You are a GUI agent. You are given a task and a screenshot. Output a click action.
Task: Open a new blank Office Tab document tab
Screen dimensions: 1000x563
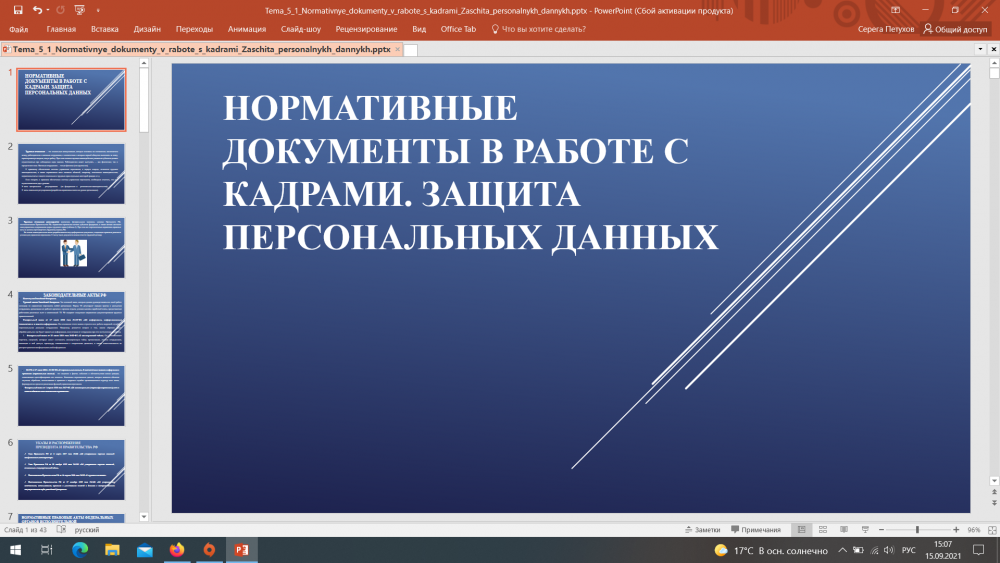(411, 50)
